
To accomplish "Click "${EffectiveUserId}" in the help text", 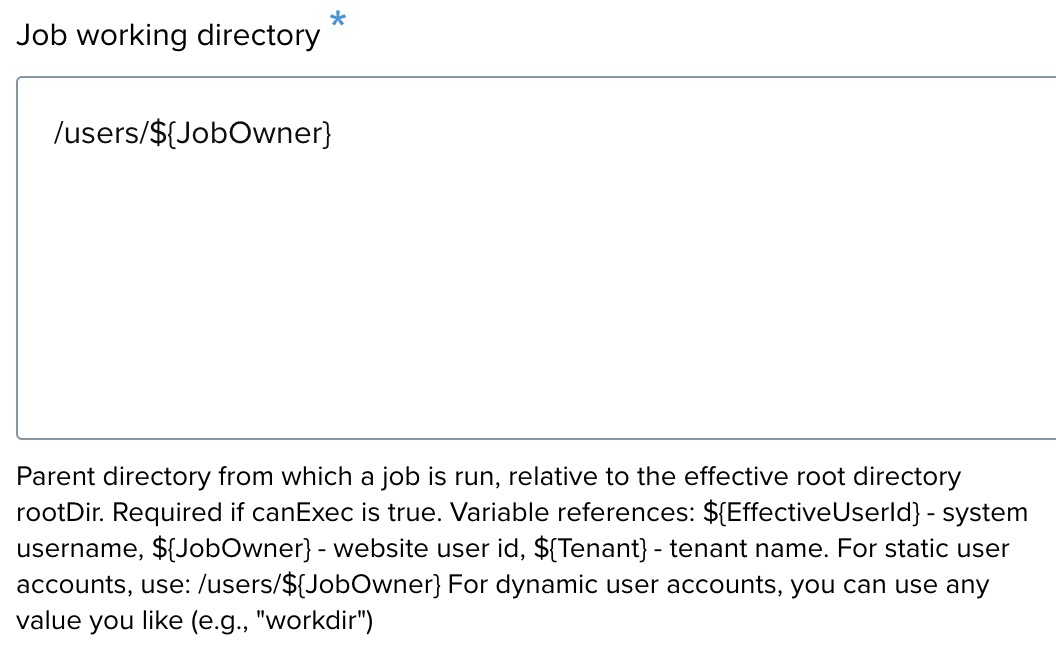I will 812,512.
